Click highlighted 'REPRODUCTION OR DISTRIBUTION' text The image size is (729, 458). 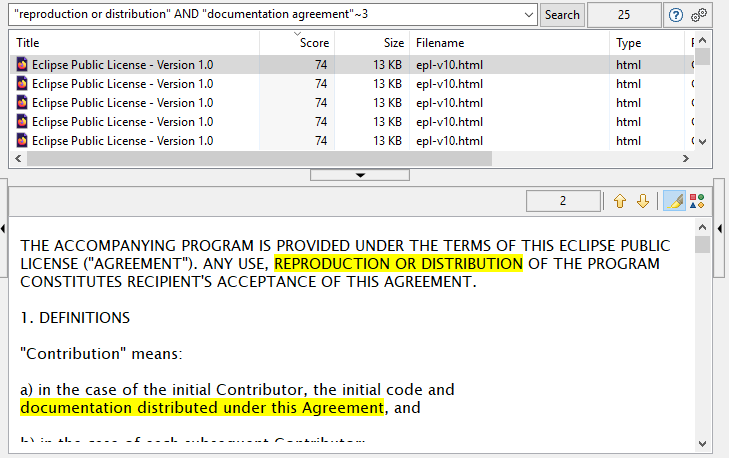[x=398, y=264]
